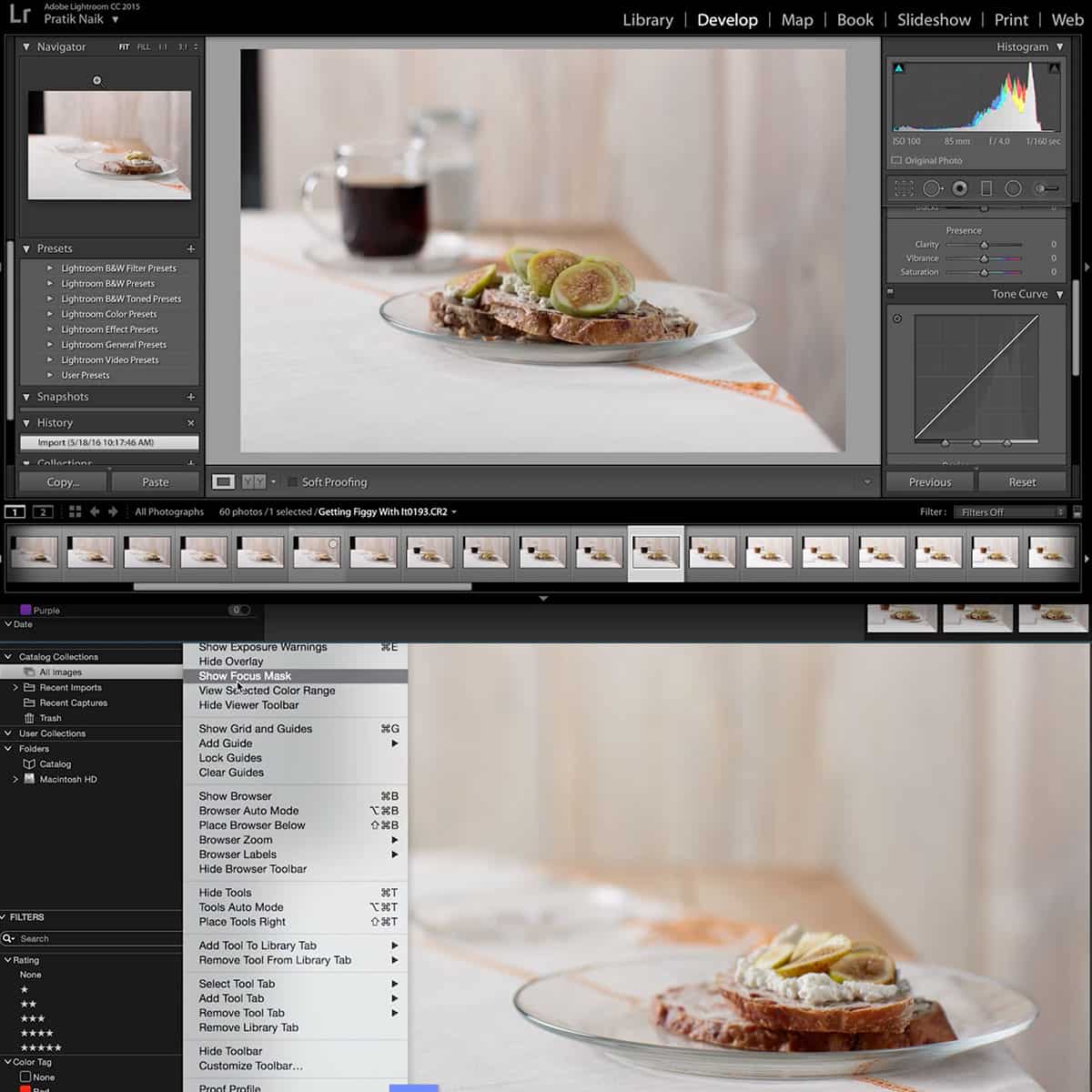Click the forward navigation arrow above the filmstrip
The width and height of the screenshot is (1092, 1092).
[113, 511]
